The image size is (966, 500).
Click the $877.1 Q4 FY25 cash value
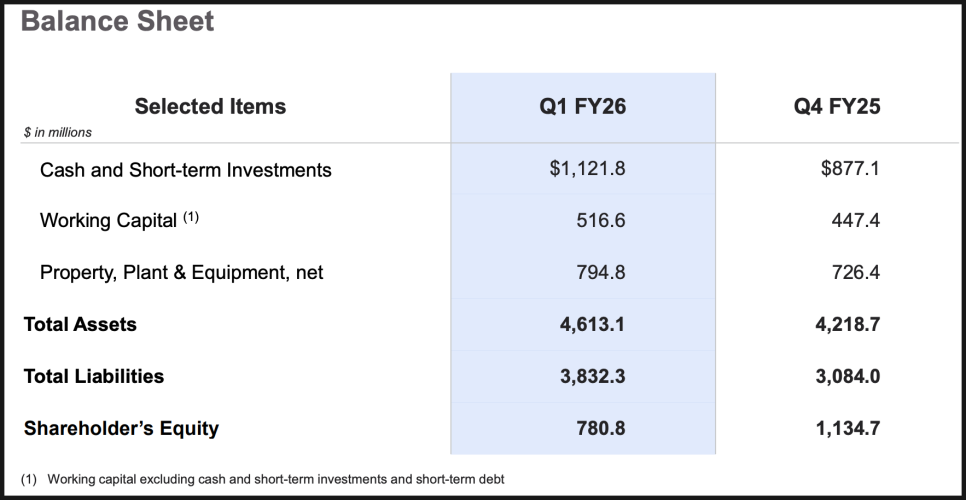[850, 169]
